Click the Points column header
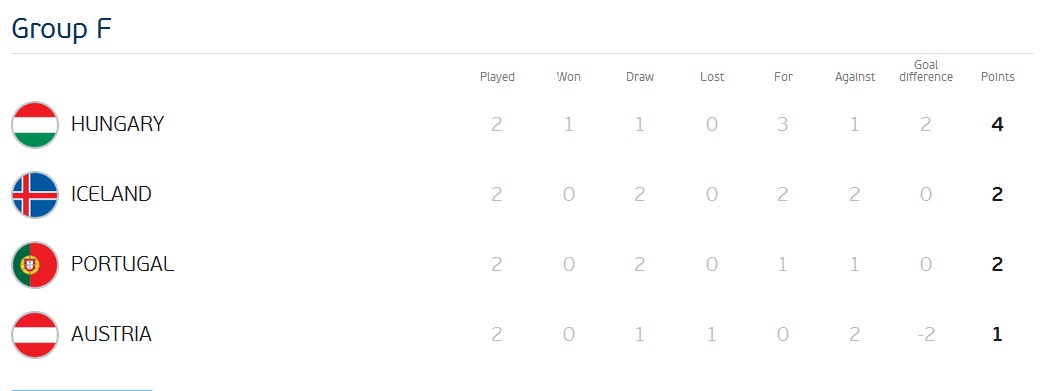This screenshot has height=391, width=1058. click(998, 77)
